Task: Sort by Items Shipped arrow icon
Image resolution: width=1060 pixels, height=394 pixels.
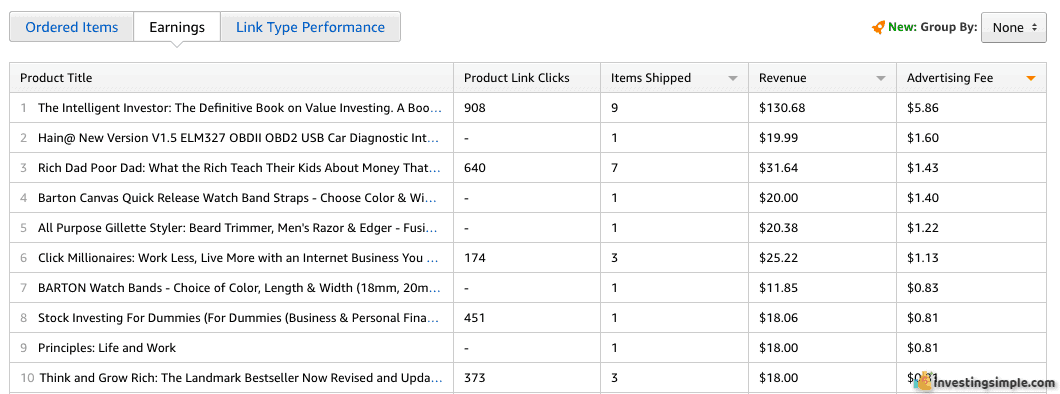Action: 733,78
